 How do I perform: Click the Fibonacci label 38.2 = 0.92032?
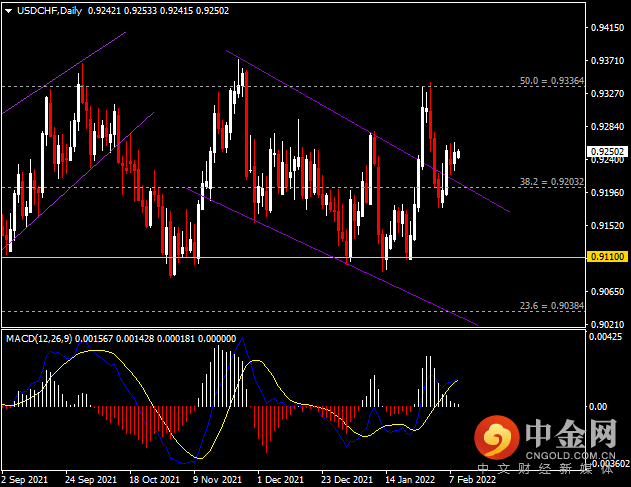coord(551,182)
